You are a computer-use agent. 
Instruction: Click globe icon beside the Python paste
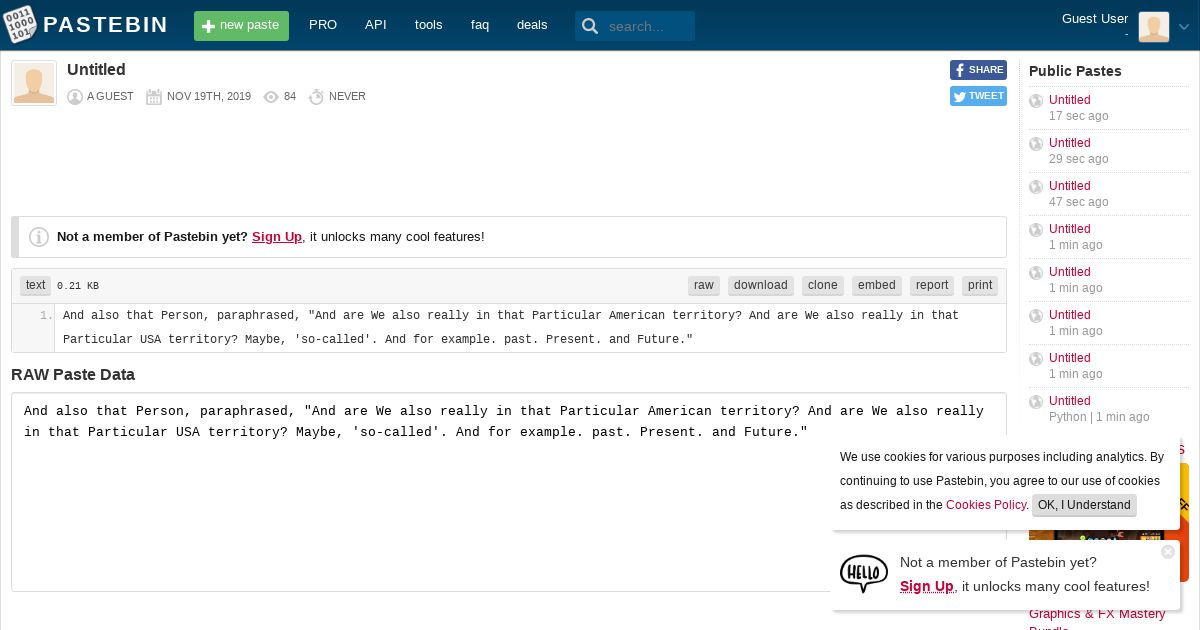pyautogui.click(x=1036, y=402)
